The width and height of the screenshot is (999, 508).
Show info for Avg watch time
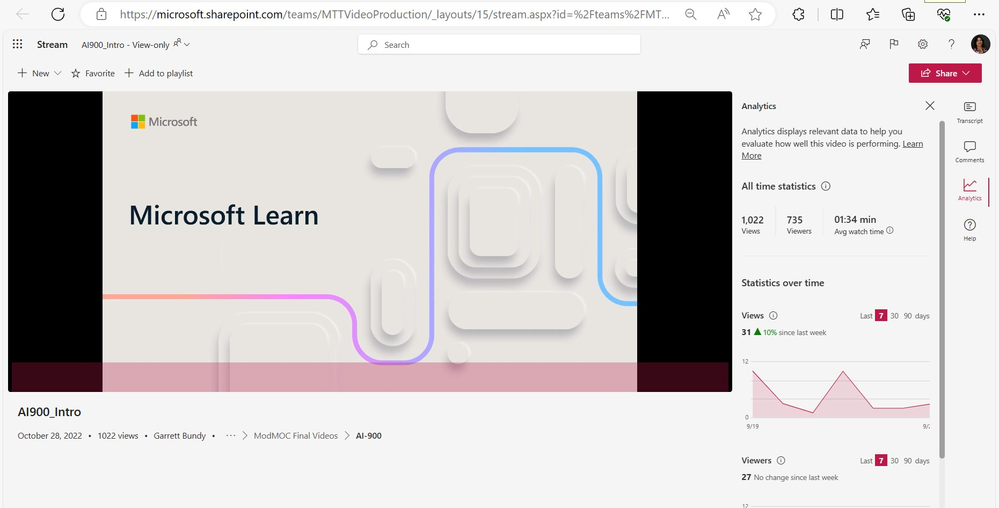[890, 231]
